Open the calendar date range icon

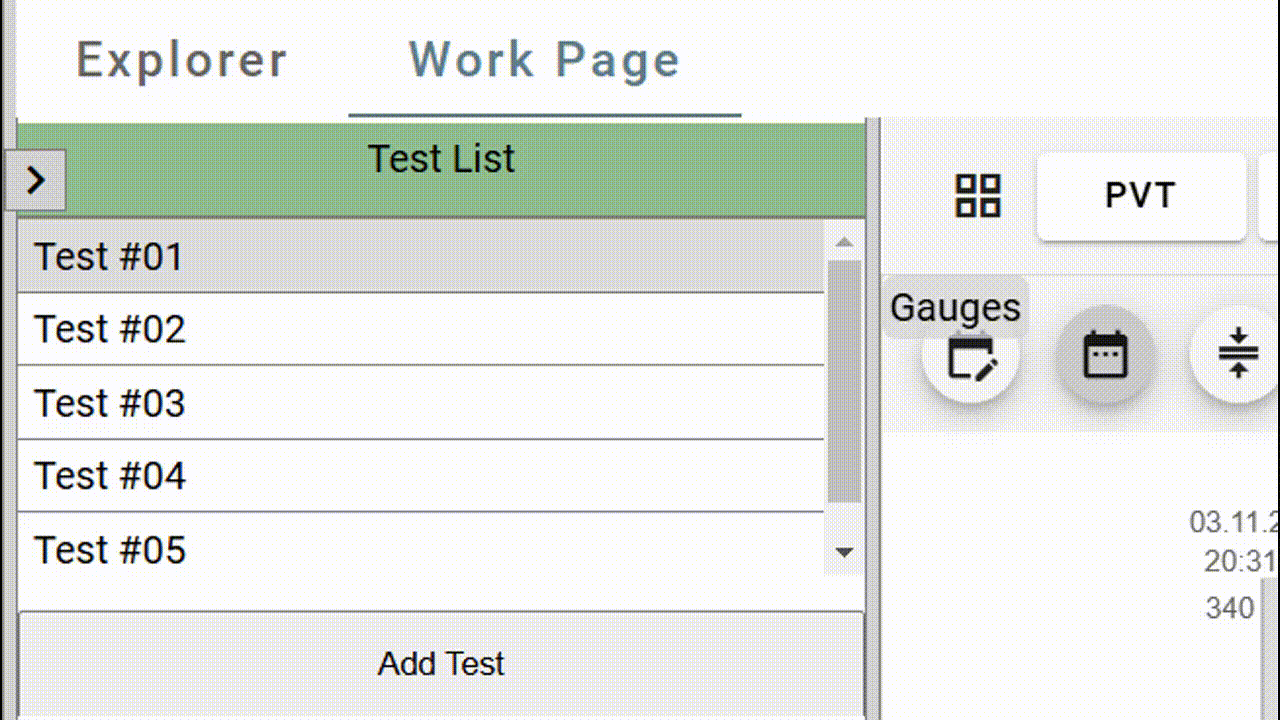coord(1105,355)
